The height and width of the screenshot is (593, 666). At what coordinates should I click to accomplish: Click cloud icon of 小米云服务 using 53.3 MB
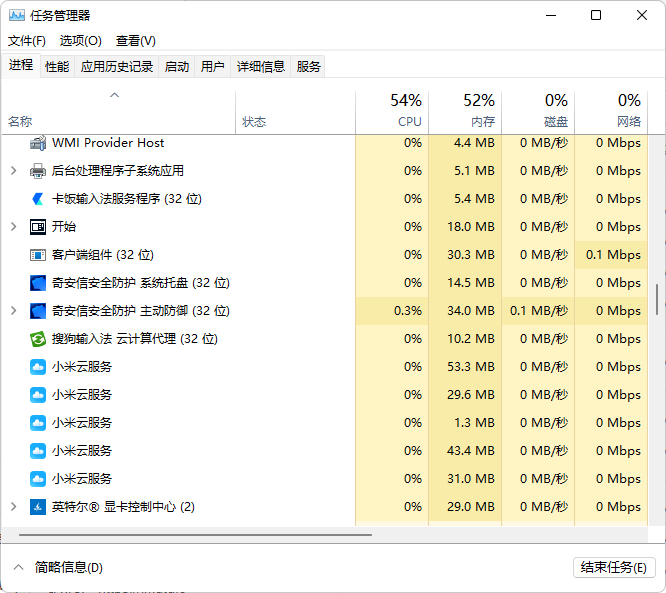38,367
